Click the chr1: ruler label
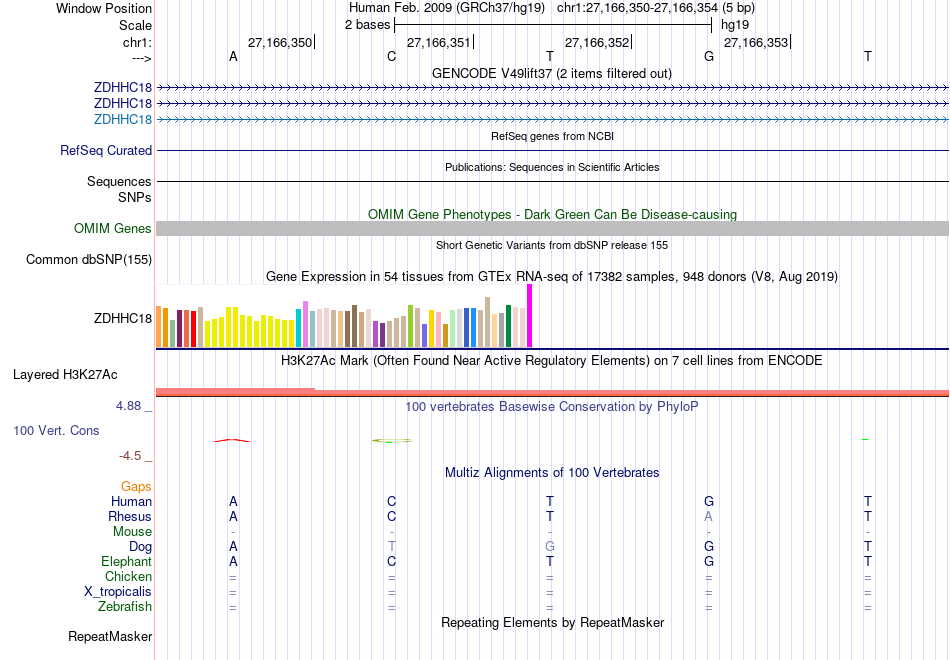 (x=137, y=42)
